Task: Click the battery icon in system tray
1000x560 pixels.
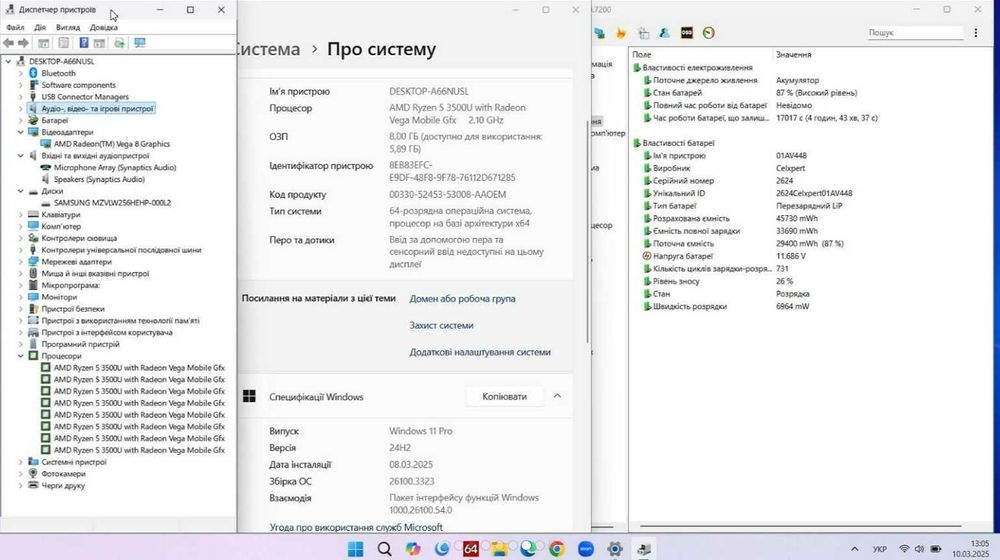Action: pyautogui.click(x=936, y=549)
